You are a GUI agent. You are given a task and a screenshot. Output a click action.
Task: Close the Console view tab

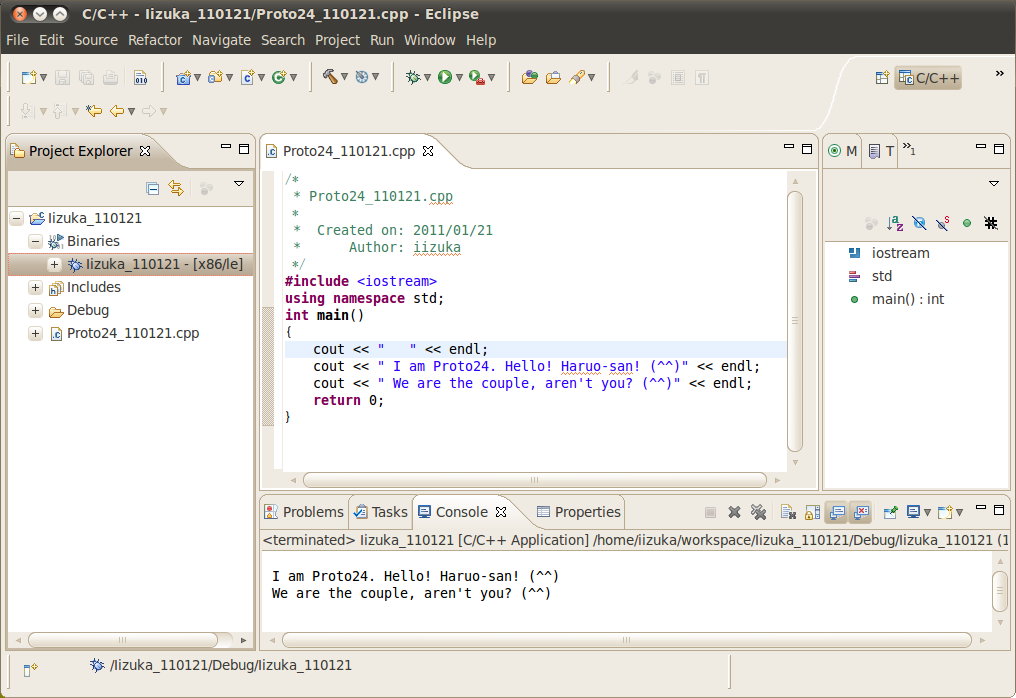[501, 512]
